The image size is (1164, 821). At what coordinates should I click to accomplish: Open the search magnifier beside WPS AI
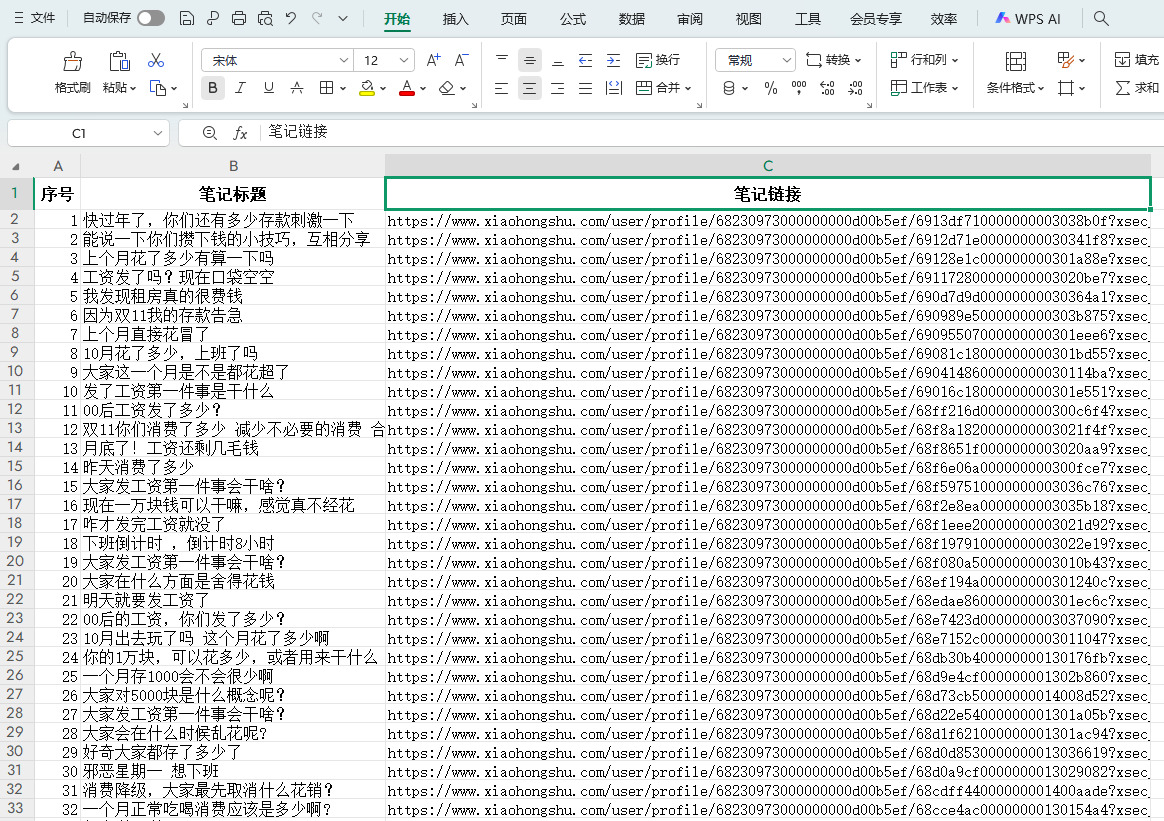[1101, 18]
